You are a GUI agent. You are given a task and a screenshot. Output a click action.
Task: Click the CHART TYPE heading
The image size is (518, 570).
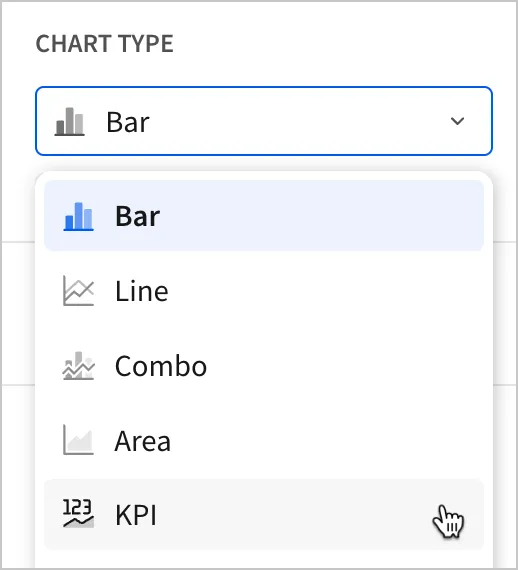(105, 44)
